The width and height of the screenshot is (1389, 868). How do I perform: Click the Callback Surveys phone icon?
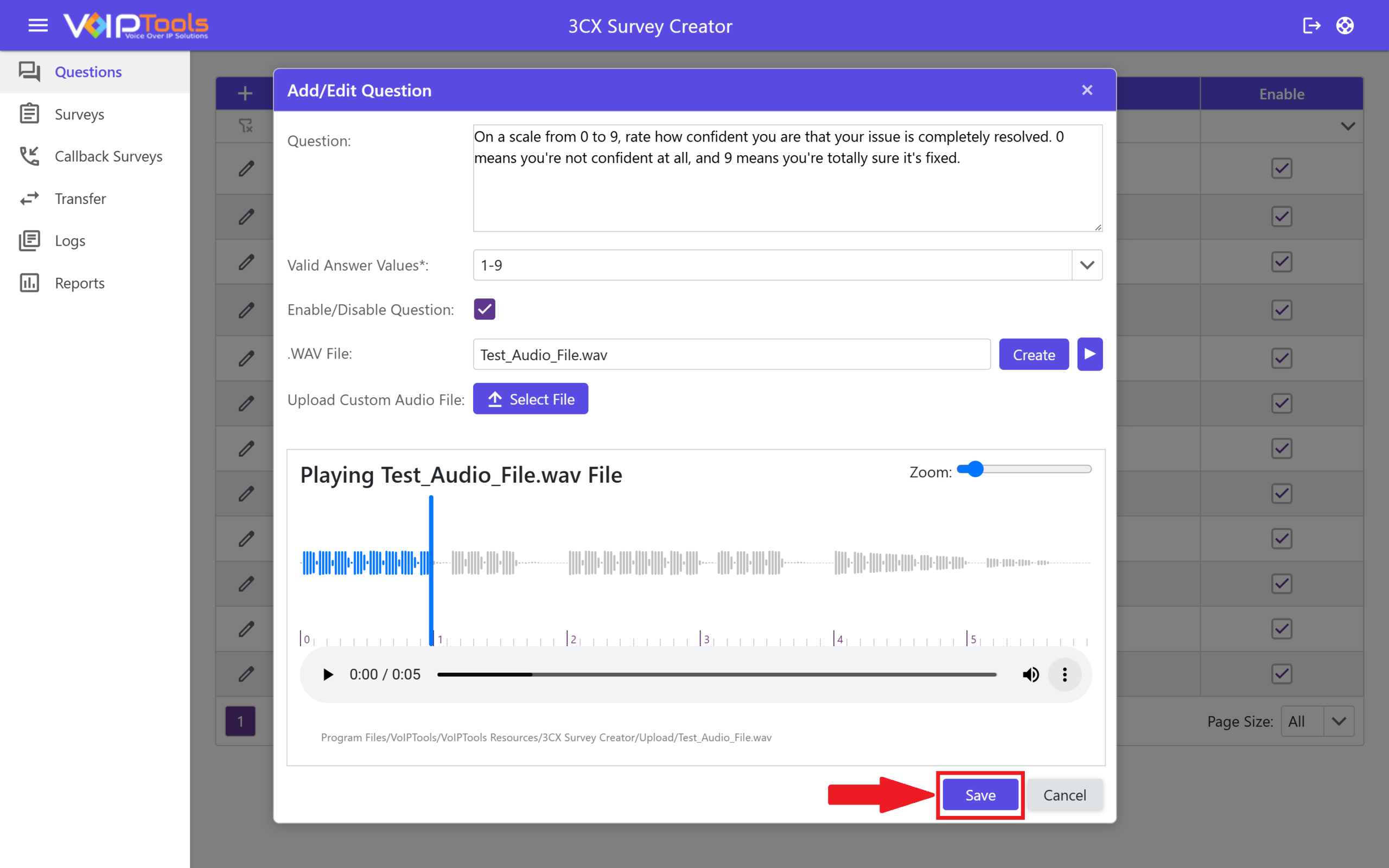pos(29,156)
